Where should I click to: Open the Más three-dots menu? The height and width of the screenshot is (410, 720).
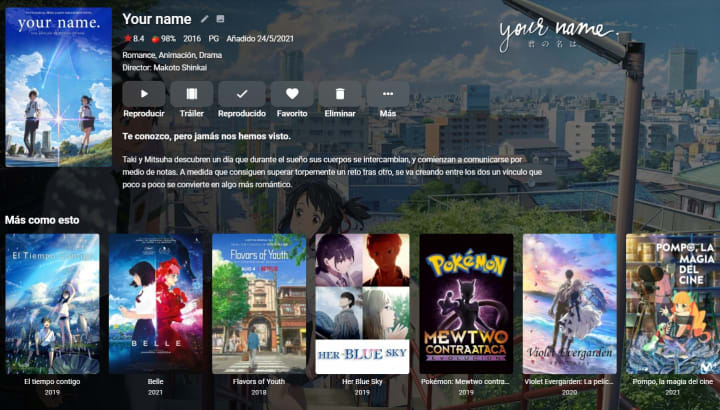pos(388,94)
